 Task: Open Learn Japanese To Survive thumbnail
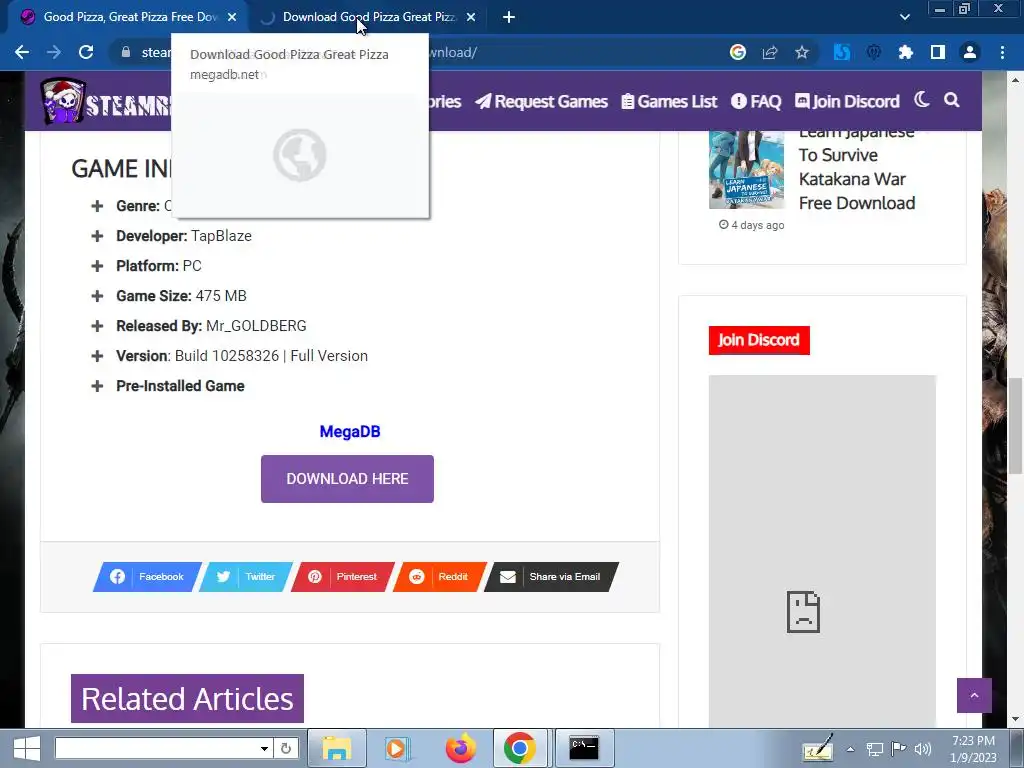pyautogui.click(x=746, y=168)
